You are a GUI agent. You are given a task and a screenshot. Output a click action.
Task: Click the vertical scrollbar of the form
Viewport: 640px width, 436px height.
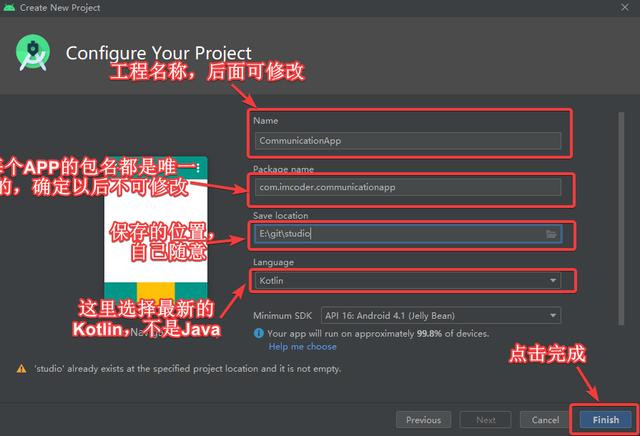click(621, 218)
